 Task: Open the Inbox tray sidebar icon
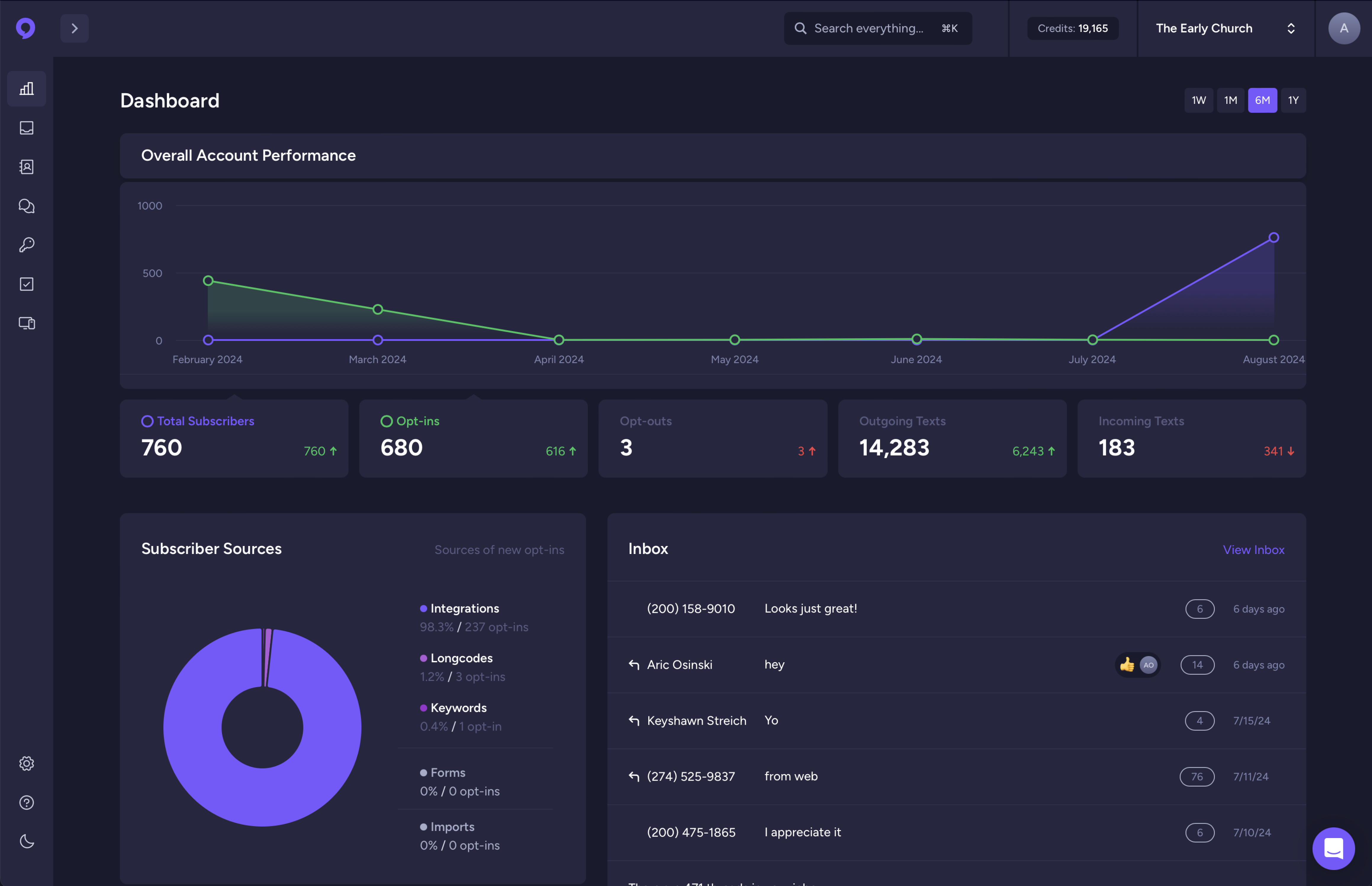point(26,128)
